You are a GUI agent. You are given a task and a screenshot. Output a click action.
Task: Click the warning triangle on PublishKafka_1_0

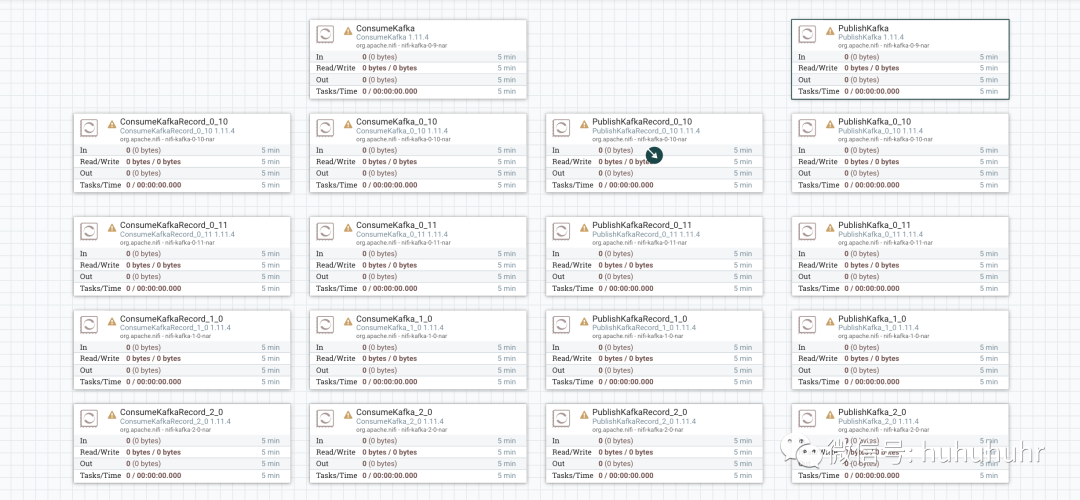pos(830,322)
